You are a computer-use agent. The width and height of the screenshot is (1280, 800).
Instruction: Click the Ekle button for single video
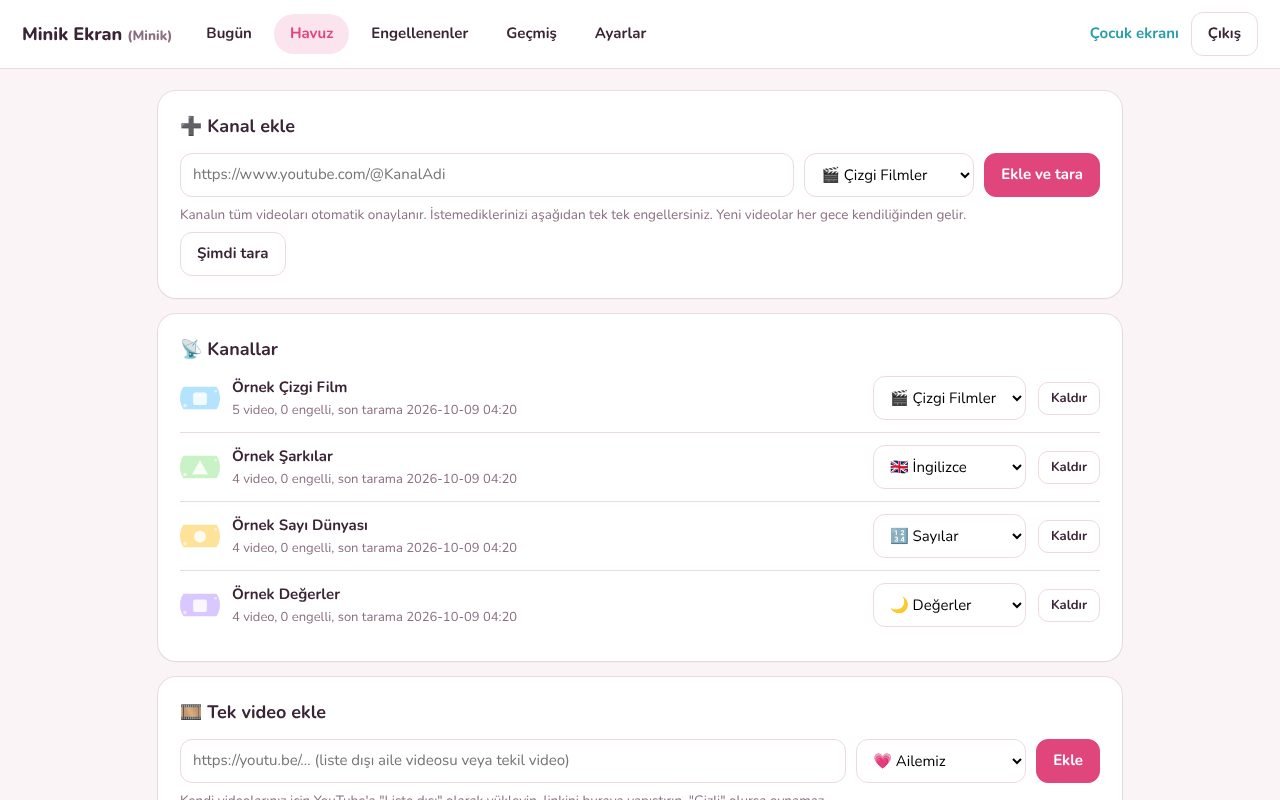click(1068, 761)
